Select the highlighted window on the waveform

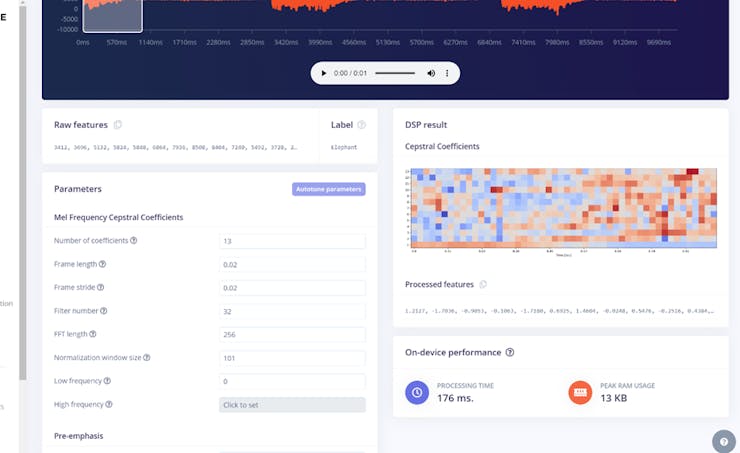coord(113,16)
